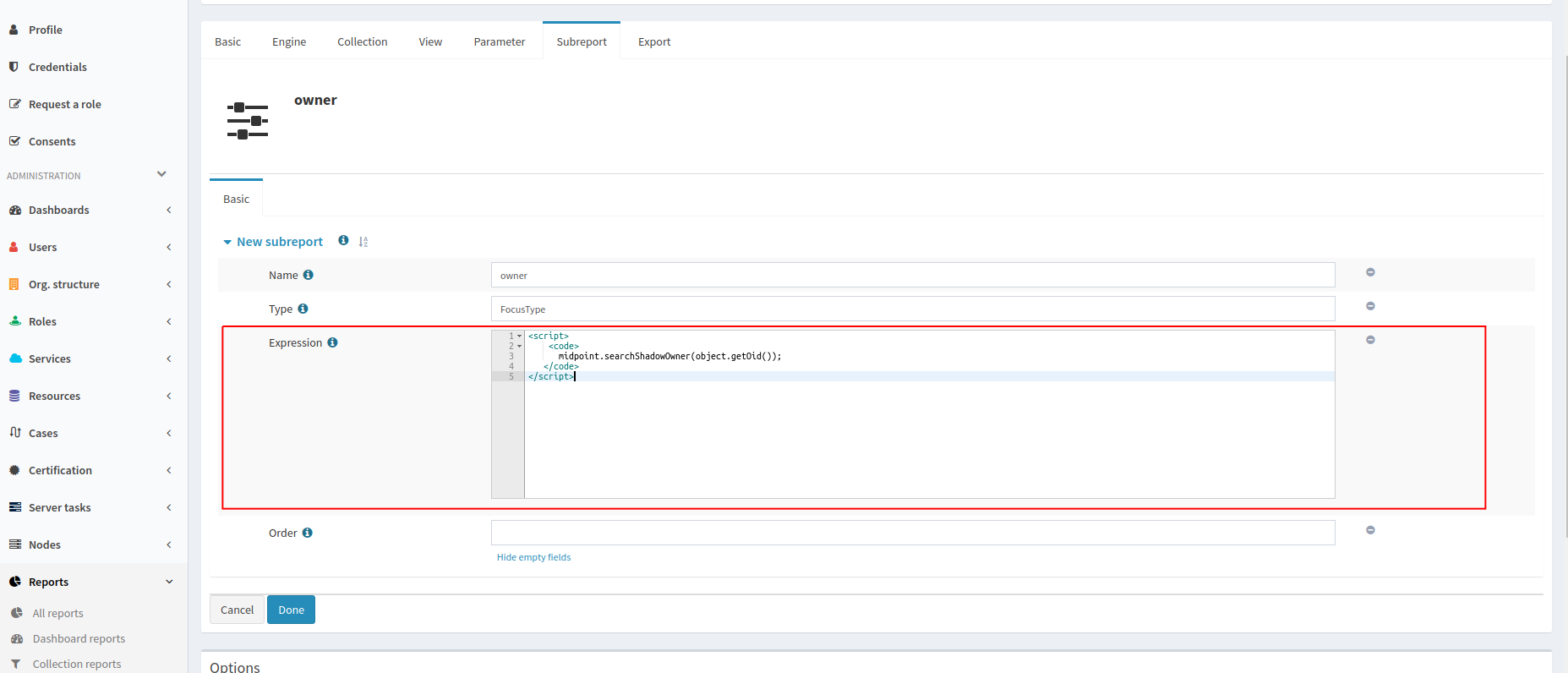1568x673 pixels.
Task: Remove the Type field with minus icon
Action: tap(1370, 306)
